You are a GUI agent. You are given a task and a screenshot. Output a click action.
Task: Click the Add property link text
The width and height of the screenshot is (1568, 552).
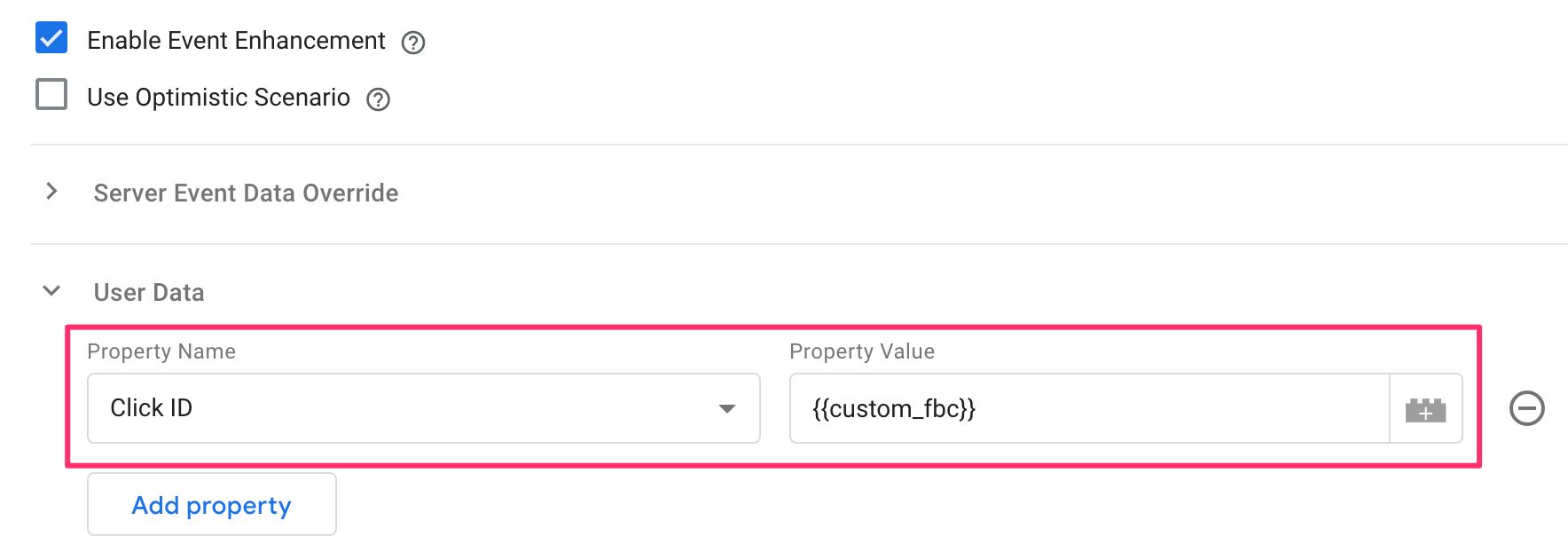[212, 505]
